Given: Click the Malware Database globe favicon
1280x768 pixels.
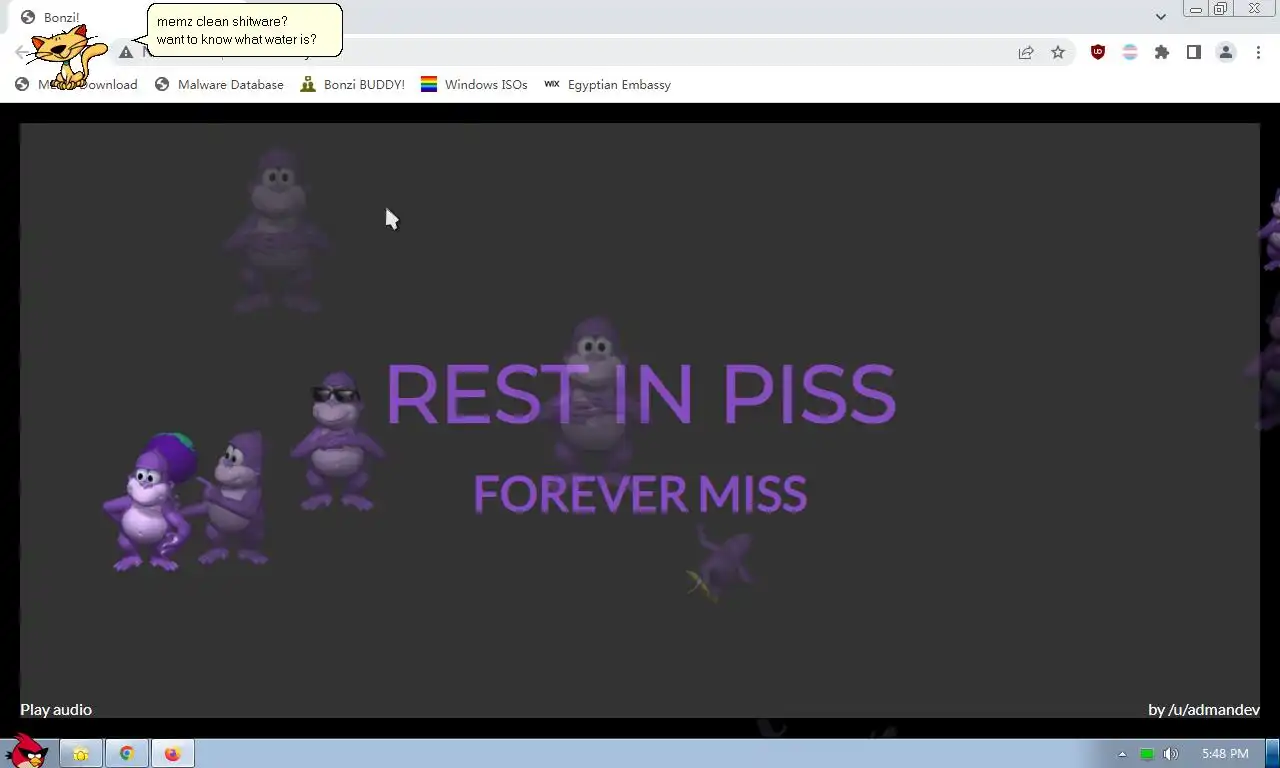Looking at the screenshot, I should pos(162,85).
